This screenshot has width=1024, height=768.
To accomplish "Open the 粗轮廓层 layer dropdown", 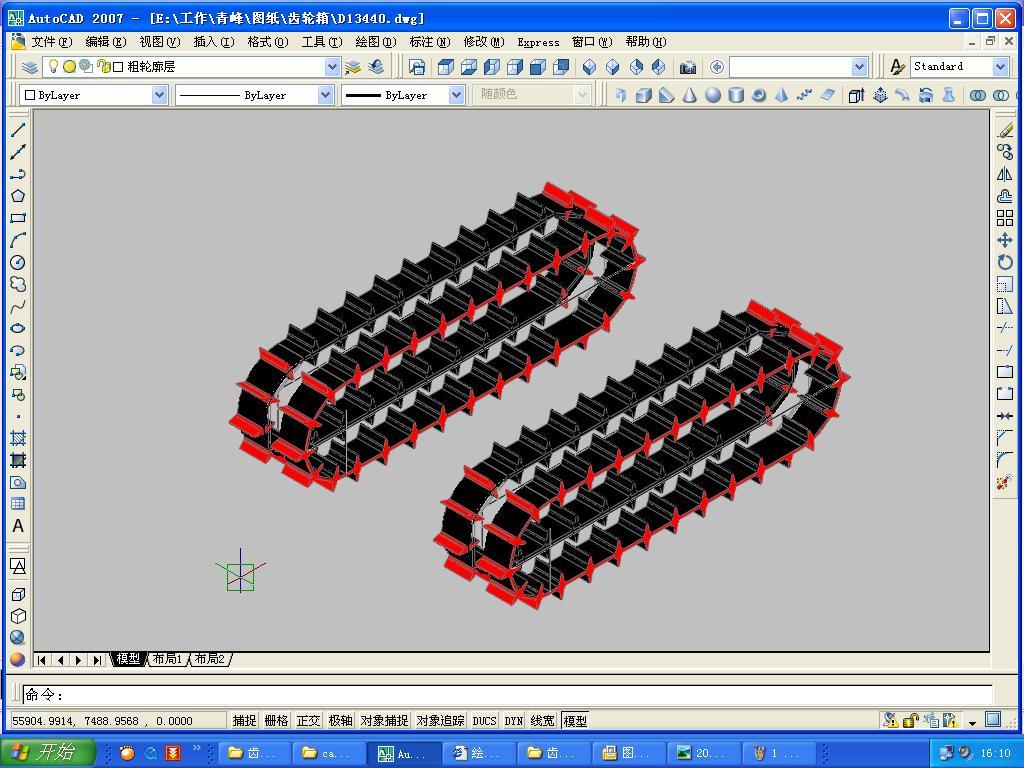I will (332, 67).
